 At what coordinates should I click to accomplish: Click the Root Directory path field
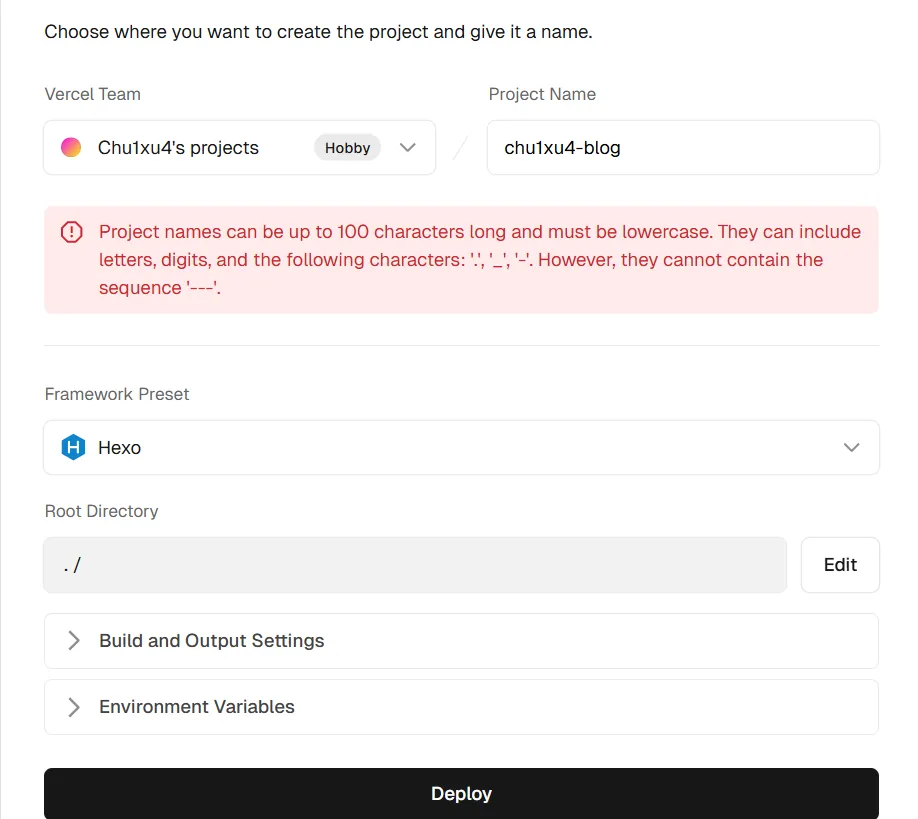click(414, 566)
